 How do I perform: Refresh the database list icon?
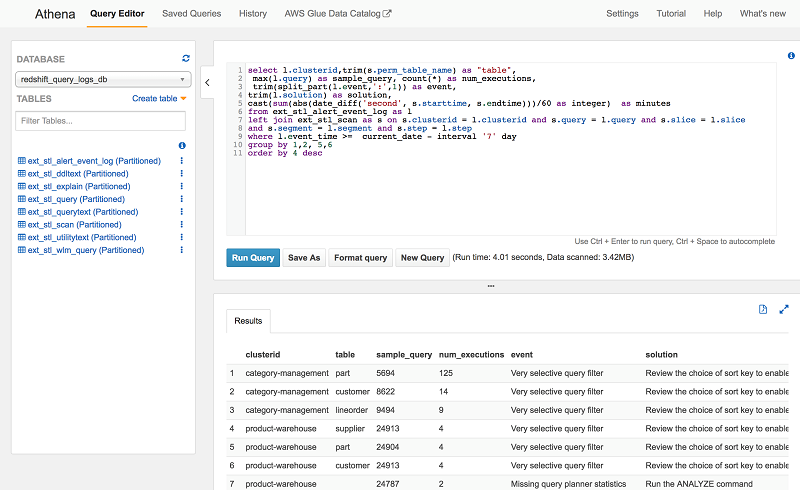[185, 59]
